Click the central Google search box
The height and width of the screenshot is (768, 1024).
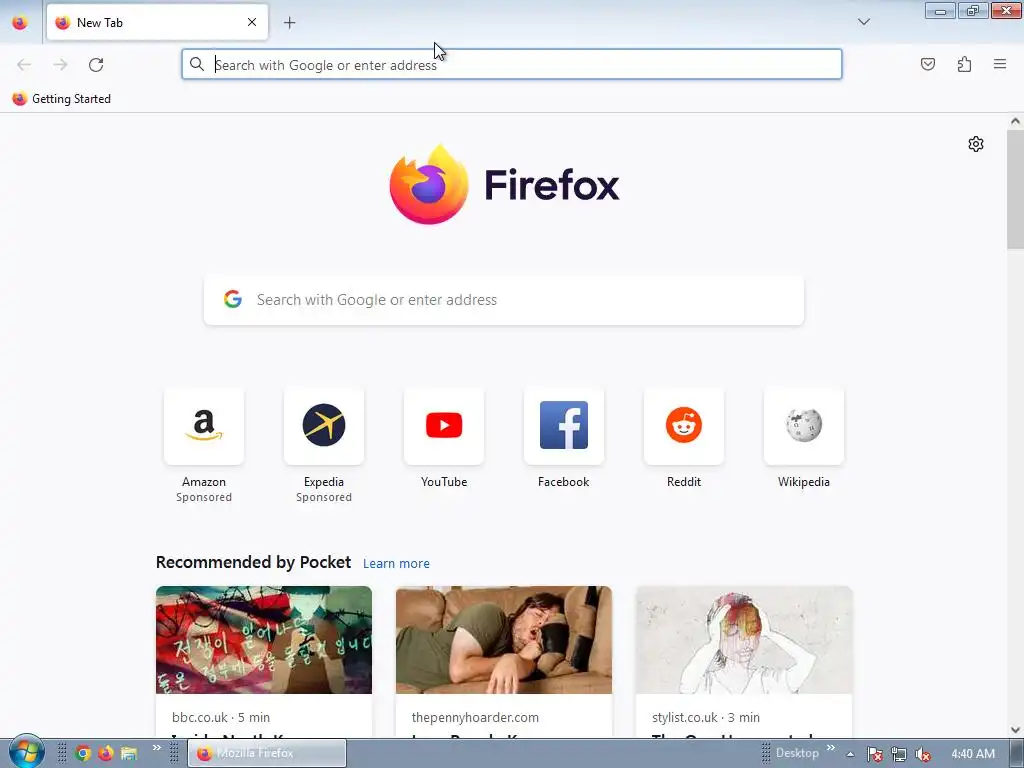click(504, 300)
